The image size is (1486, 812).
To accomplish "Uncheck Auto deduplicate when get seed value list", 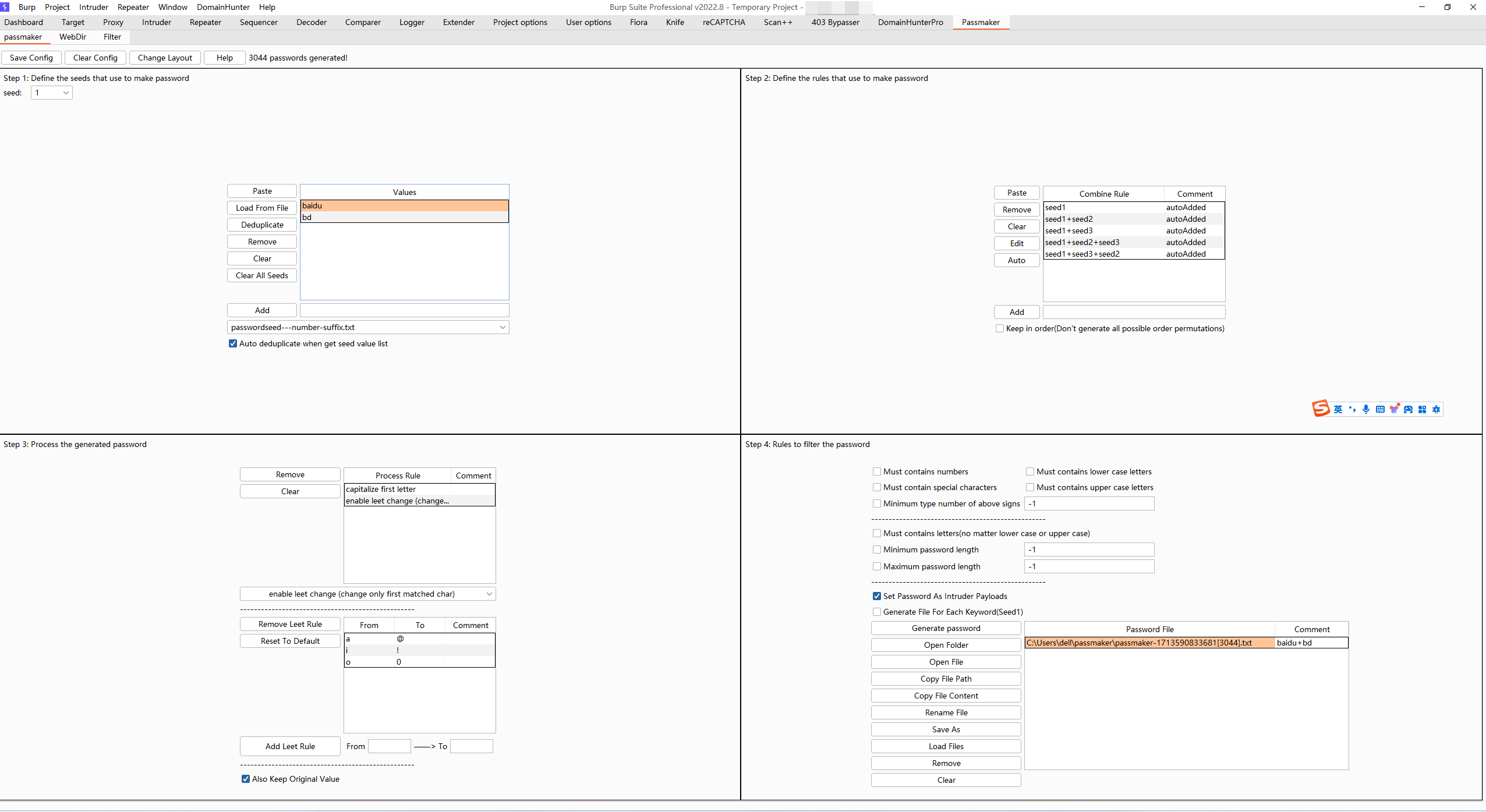I will [x=233, y=343].
